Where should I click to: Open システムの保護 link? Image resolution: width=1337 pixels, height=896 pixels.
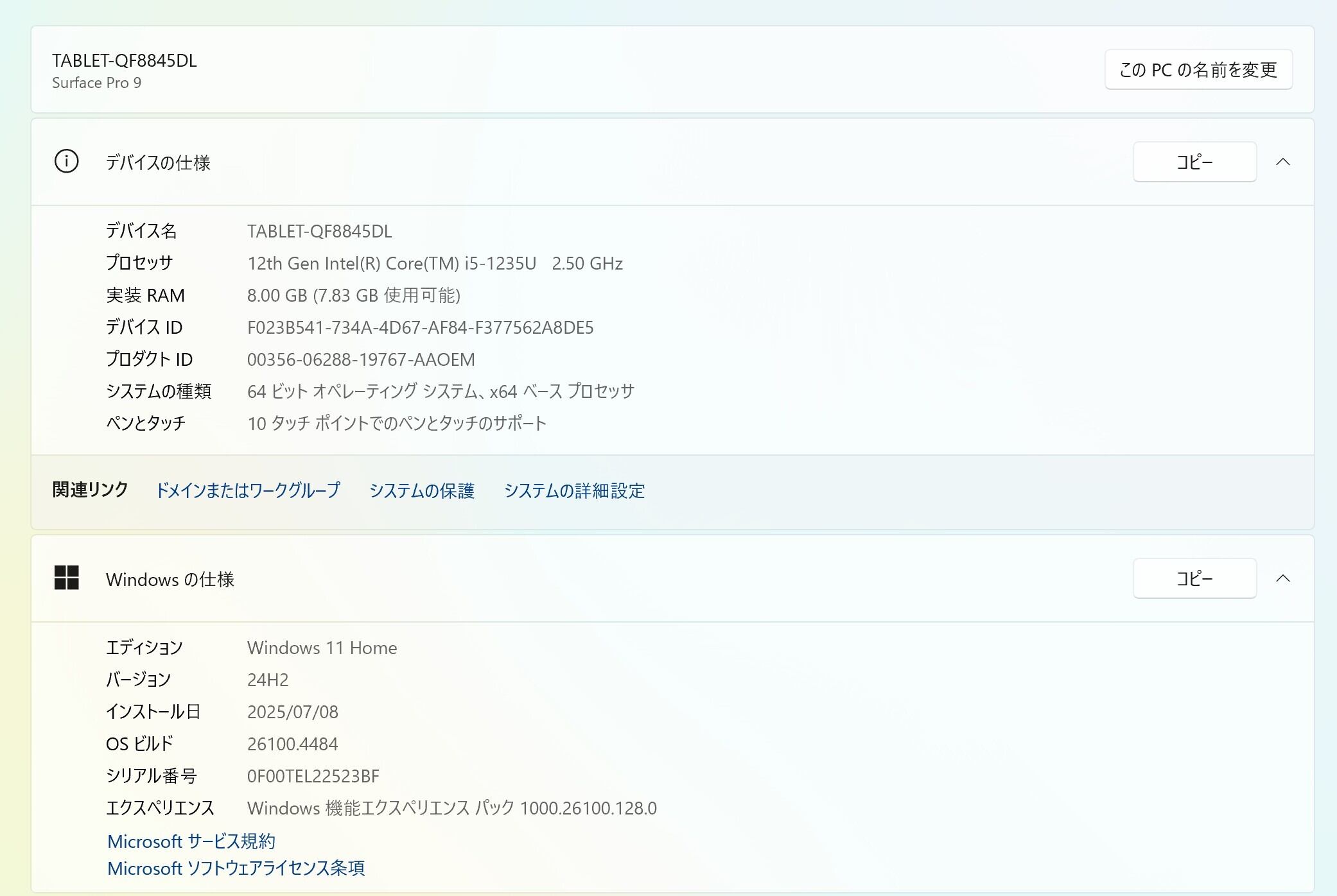click(421, 490)
